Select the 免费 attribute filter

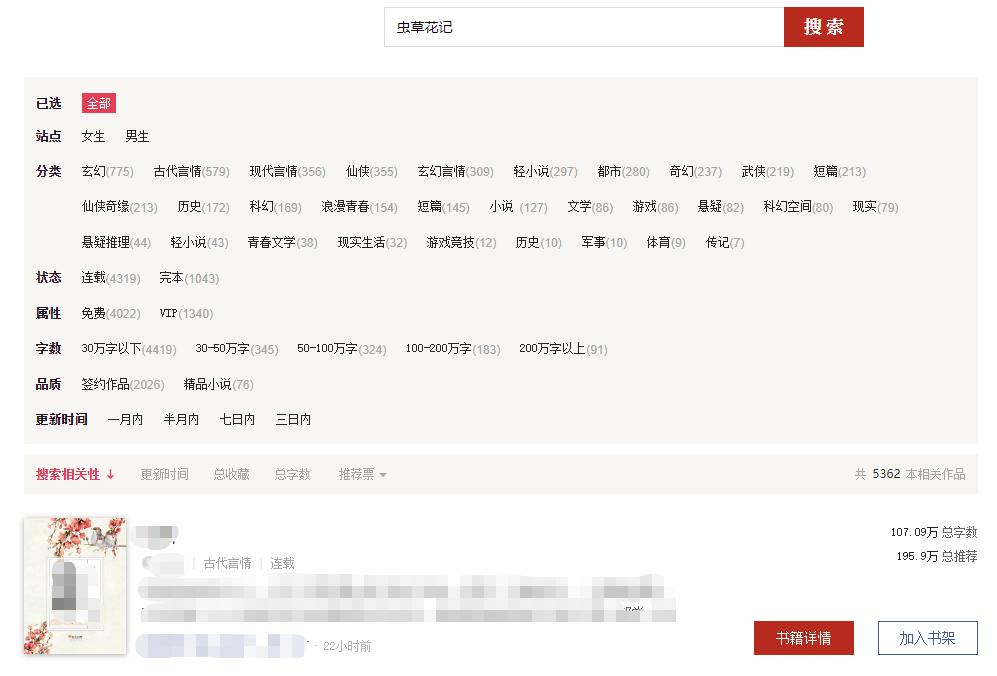tap(94, 313)
